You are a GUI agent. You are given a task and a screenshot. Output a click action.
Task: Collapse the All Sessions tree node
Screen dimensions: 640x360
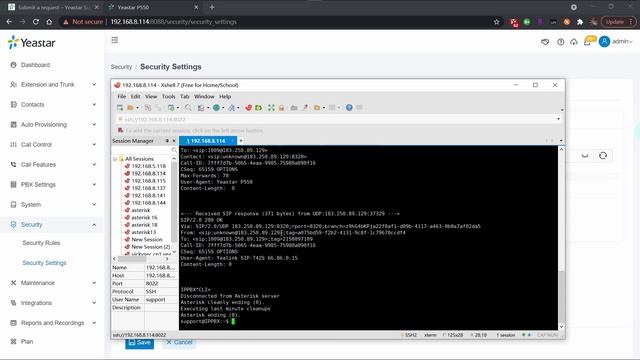115,159
